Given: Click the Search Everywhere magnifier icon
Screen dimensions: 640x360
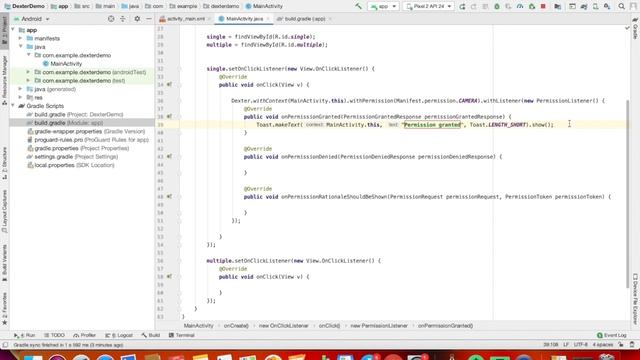Looking at the screenshot, I should click(621, 7).
